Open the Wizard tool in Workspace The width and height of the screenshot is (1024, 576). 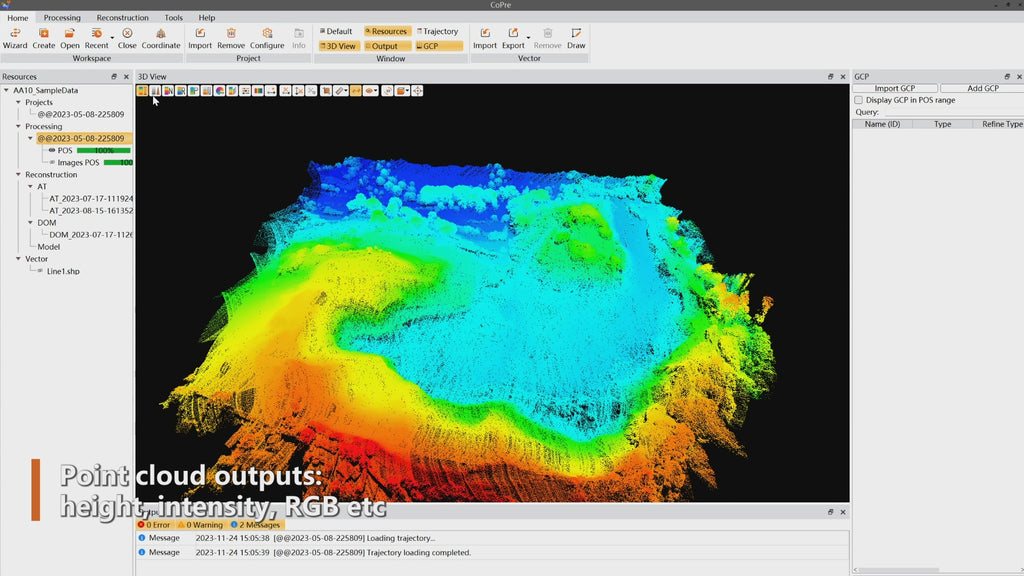(15, 34)
